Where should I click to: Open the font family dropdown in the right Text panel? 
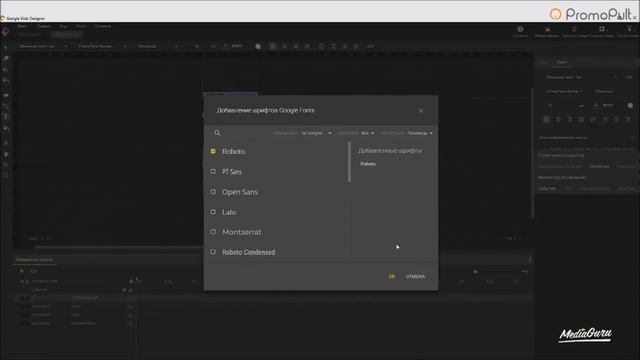[x=564, y=91]
